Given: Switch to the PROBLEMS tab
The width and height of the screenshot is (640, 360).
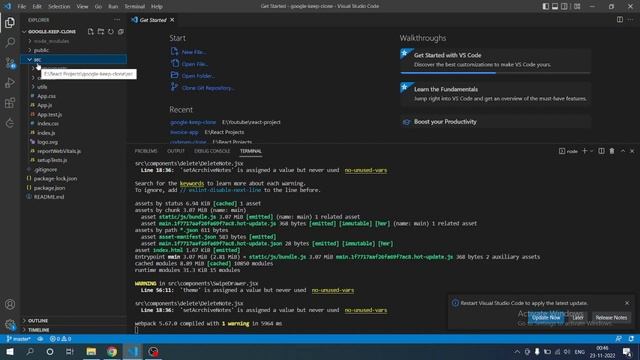Looking at the screenshot, I should coord(146,151).
